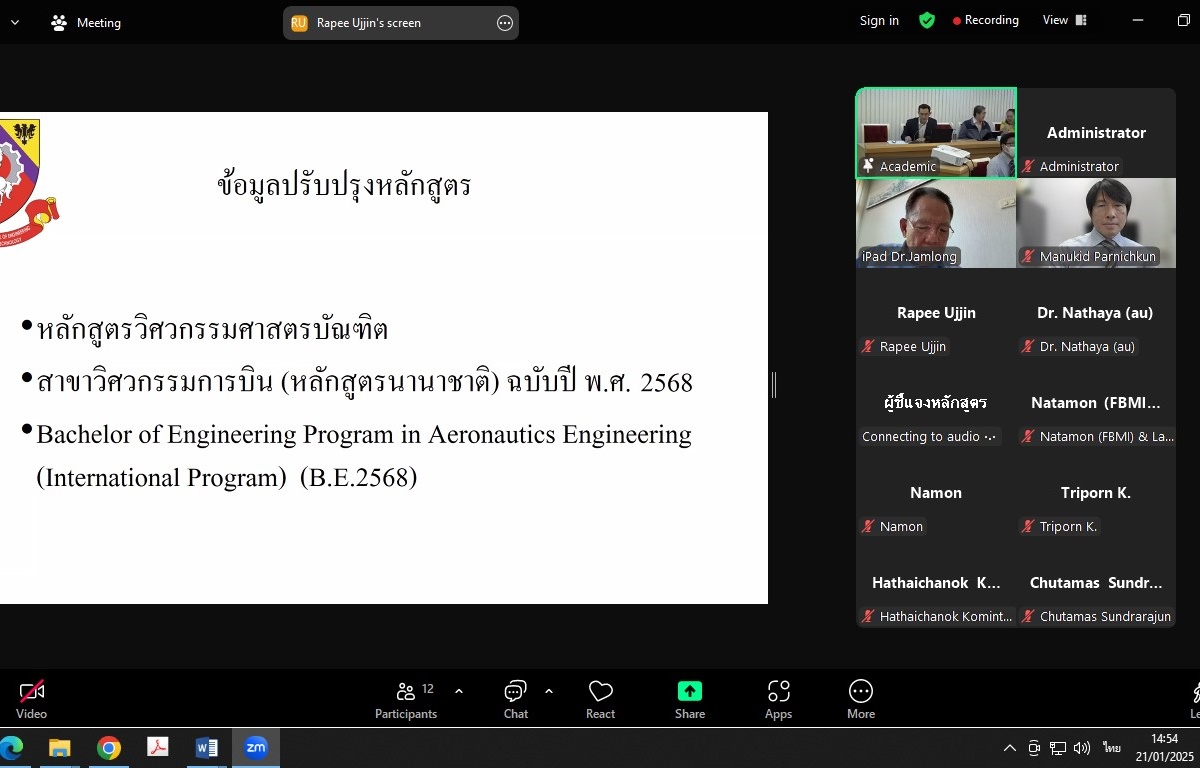Open the Apps button in toolbar
This screenshot has height=768, width=1200.
tap(778, 699)
